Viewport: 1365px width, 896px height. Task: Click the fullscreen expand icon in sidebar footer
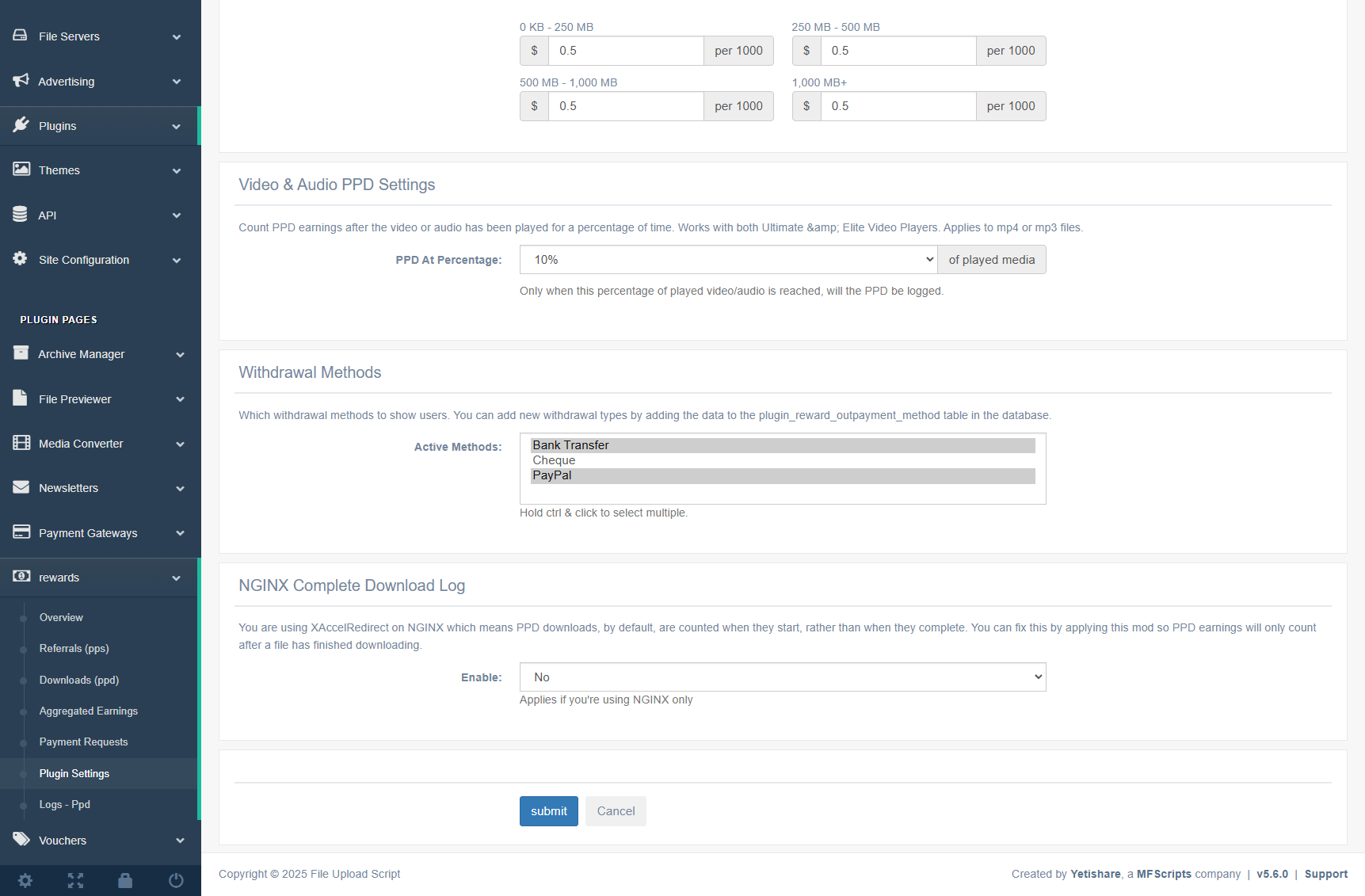75,880
